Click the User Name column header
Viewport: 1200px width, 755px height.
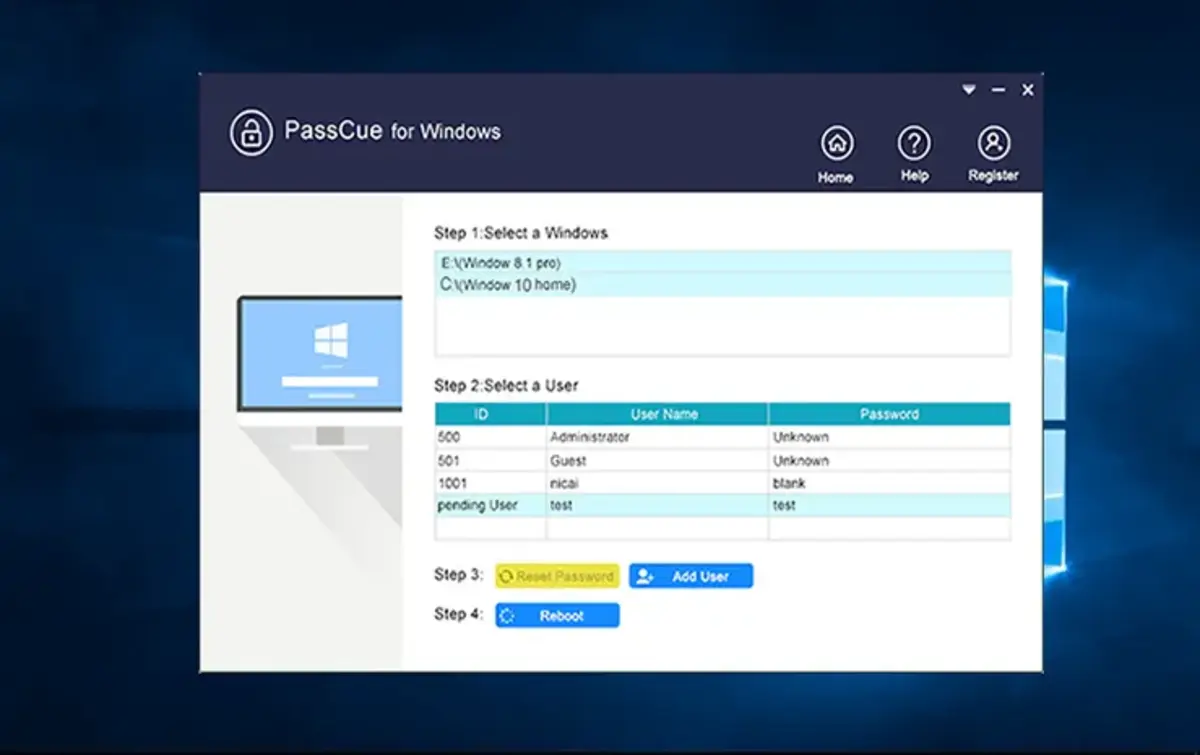pos(657,414)
